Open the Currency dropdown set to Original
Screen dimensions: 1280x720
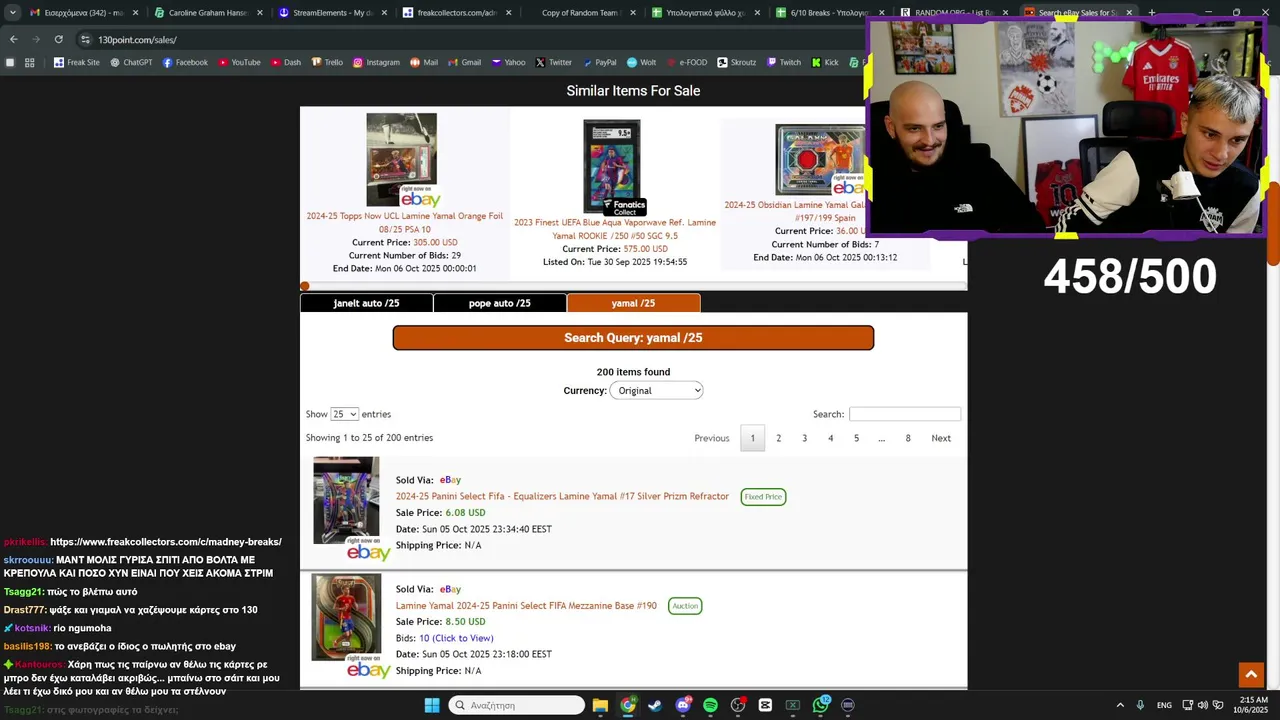click(x=656, y=390)
